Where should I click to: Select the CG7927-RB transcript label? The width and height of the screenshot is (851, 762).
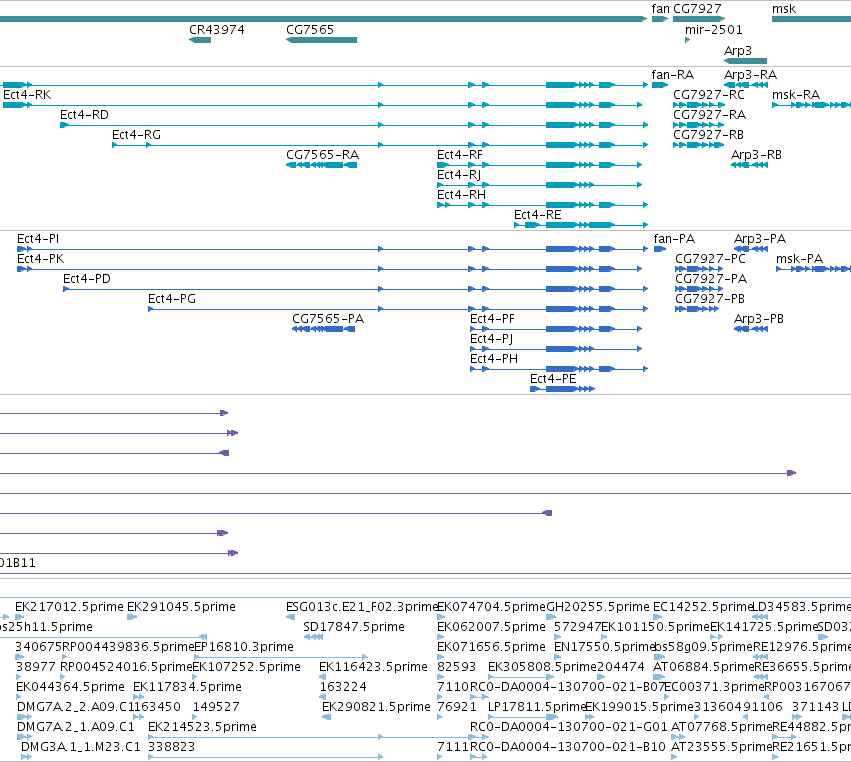click(x=708, y=135)
